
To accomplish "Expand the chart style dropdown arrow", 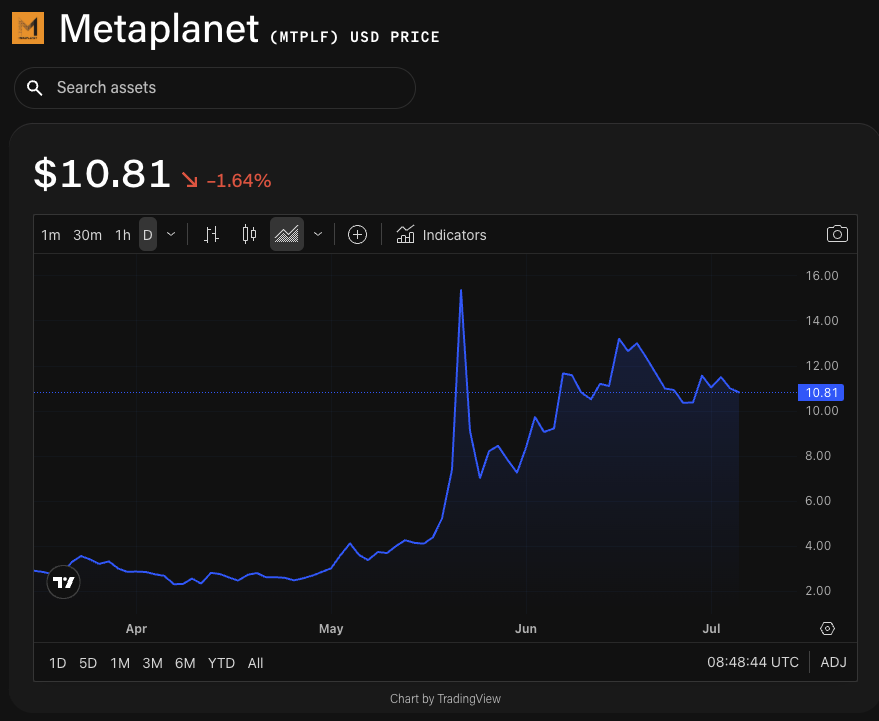I will click(x=317, y=234).
